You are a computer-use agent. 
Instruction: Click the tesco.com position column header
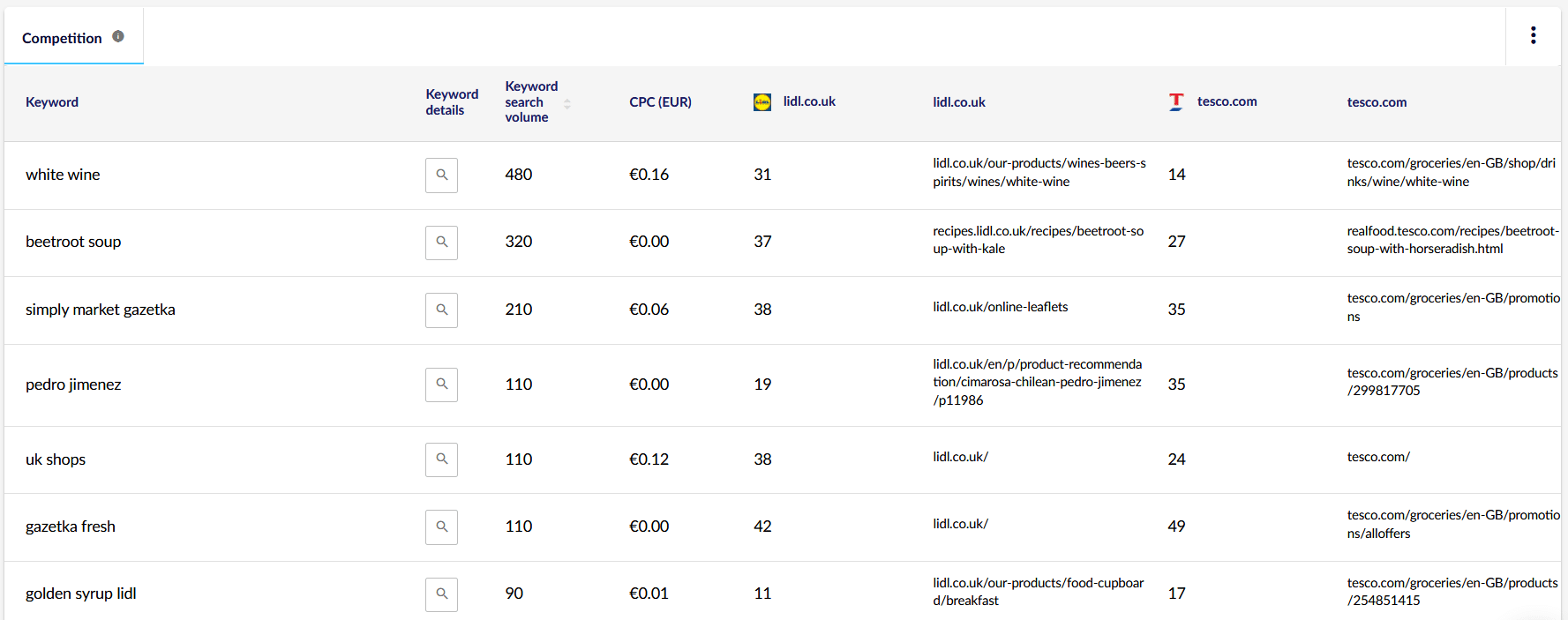click(x=1227, y=101)
